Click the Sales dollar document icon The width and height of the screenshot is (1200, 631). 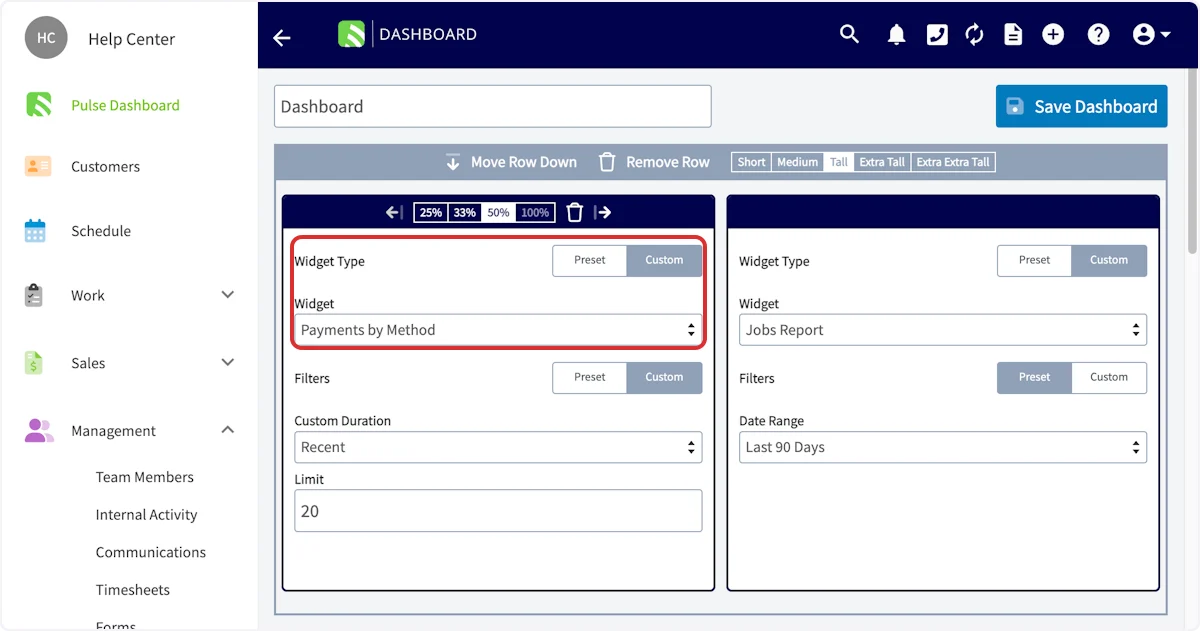click(34, 363)
